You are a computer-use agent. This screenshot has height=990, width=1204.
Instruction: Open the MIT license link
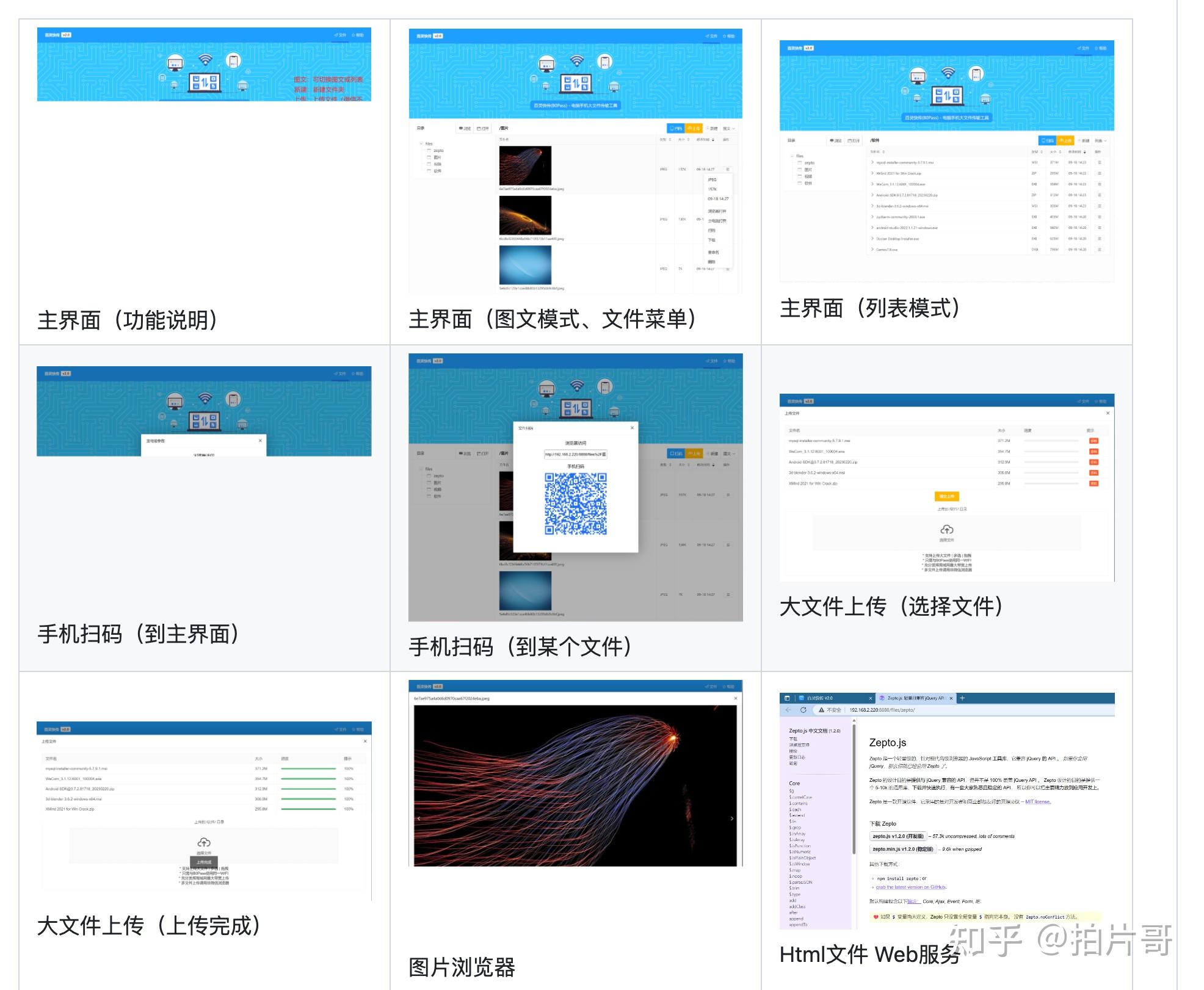[1037, 802]
